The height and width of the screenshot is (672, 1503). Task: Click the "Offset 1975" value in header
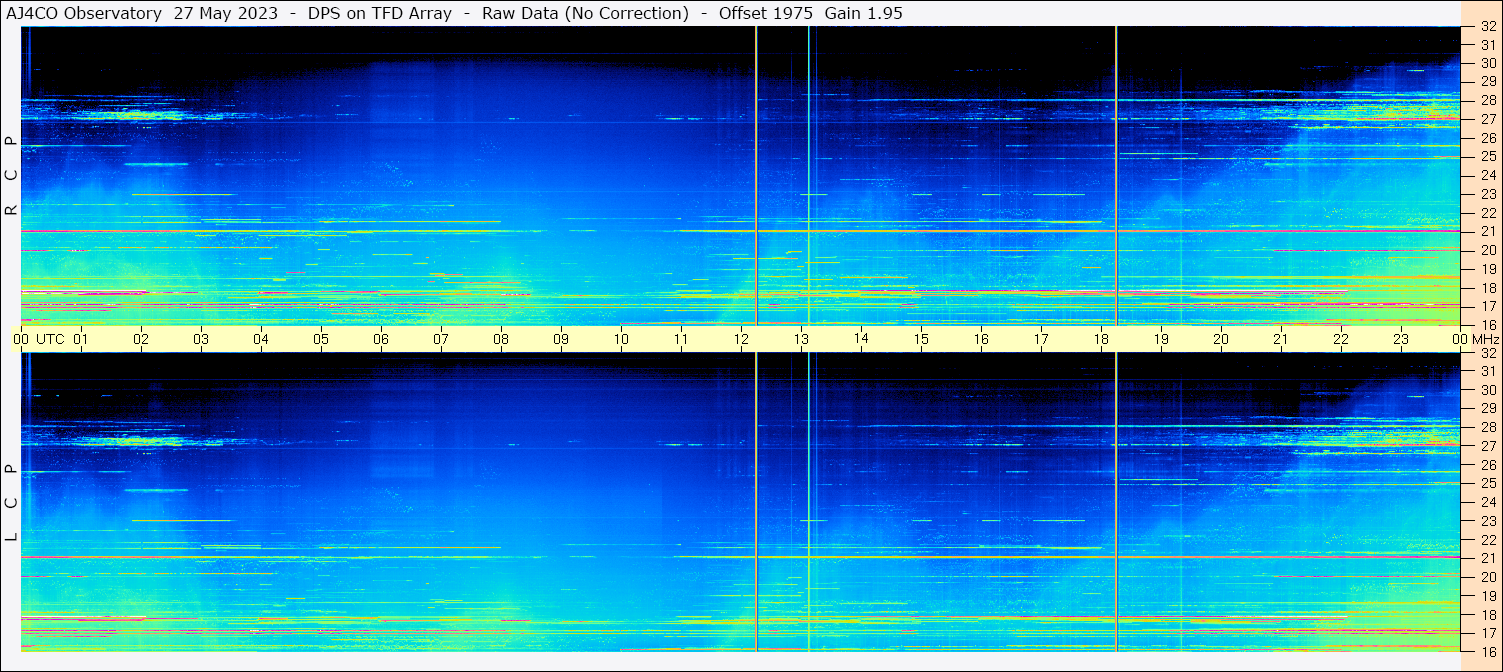(765, 13)
